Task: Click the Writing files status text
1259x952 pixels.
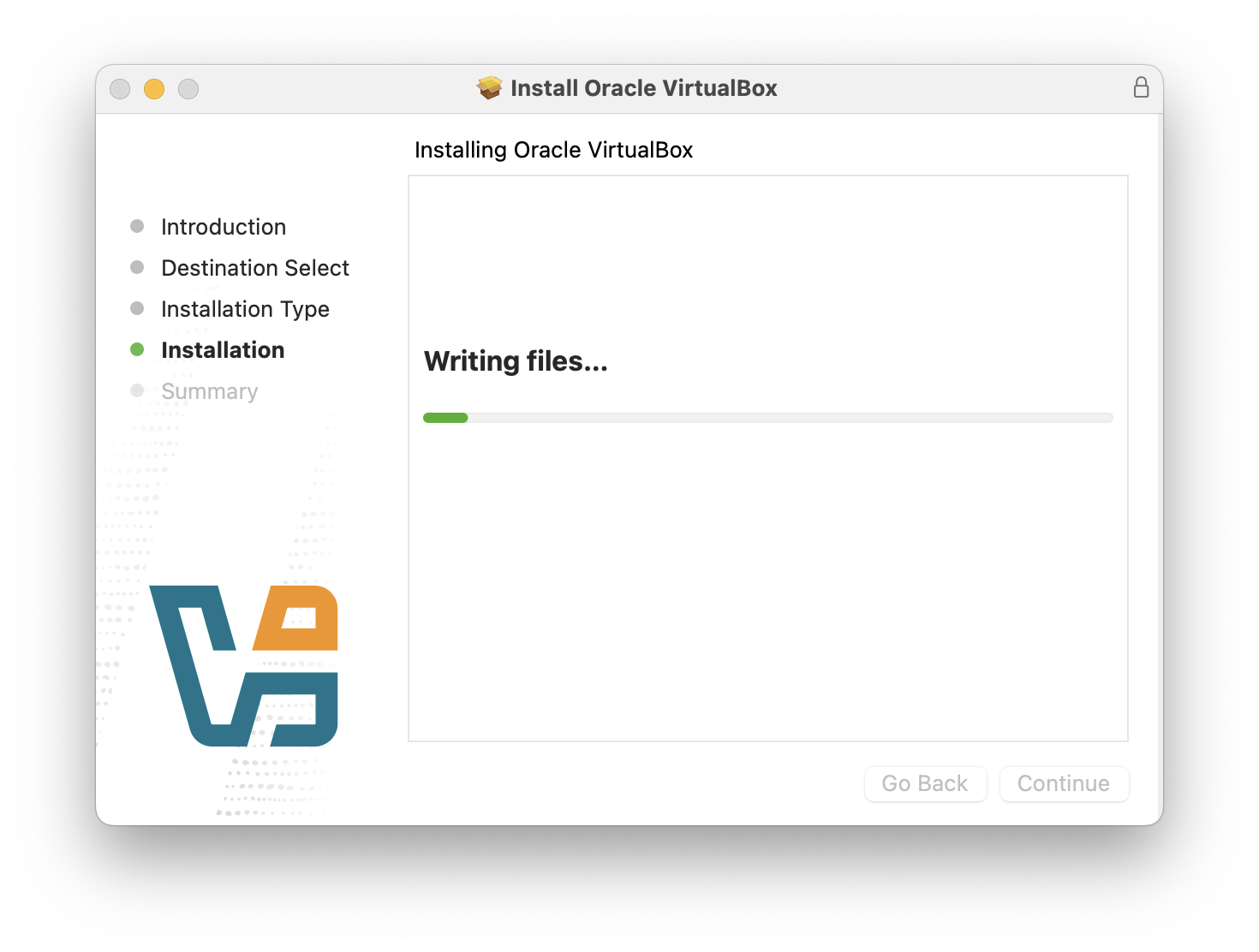Action: (x=516, y=361)
